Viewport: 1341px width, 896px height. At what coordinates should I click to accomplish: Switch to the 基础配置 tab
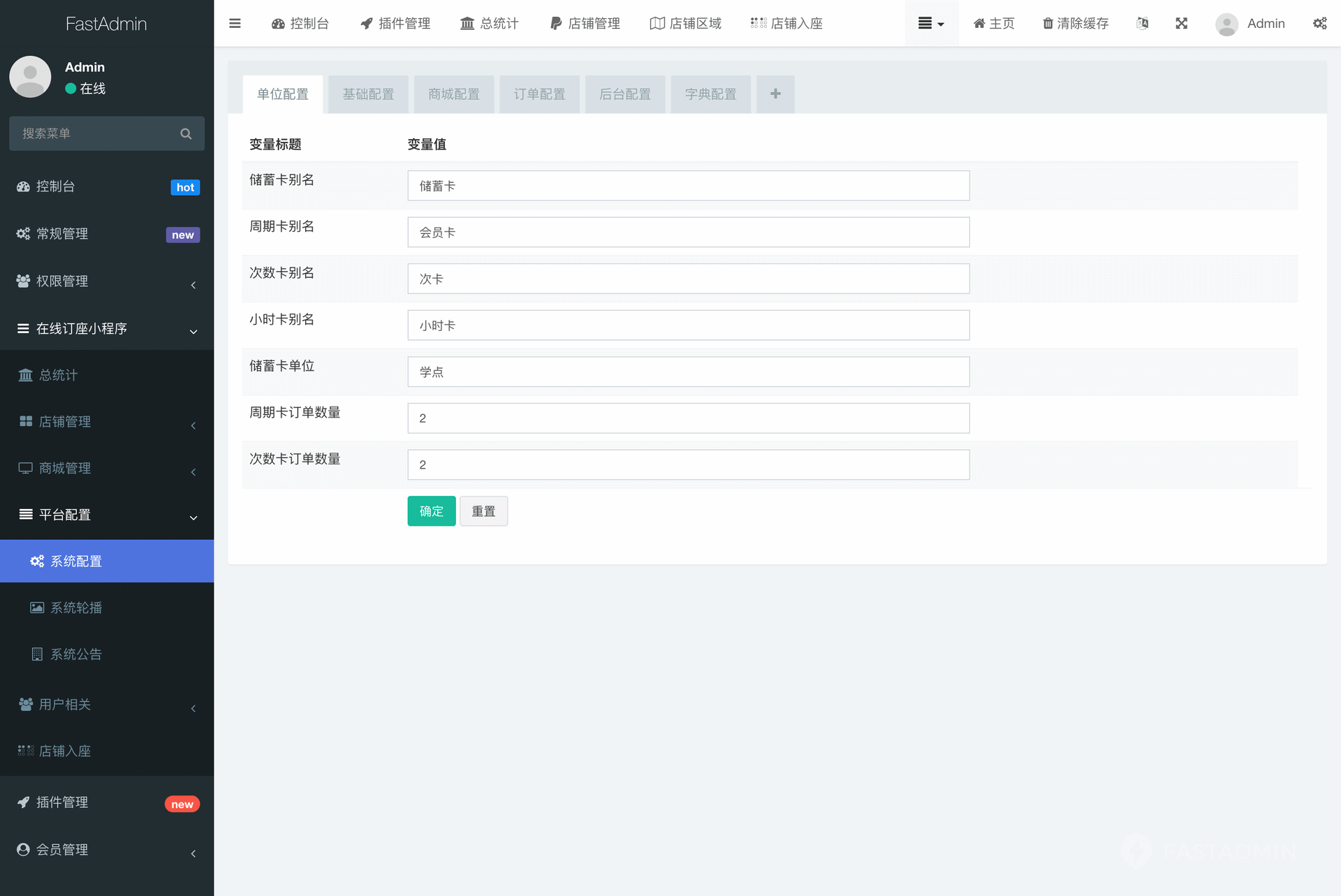click(x=368, y=94)
